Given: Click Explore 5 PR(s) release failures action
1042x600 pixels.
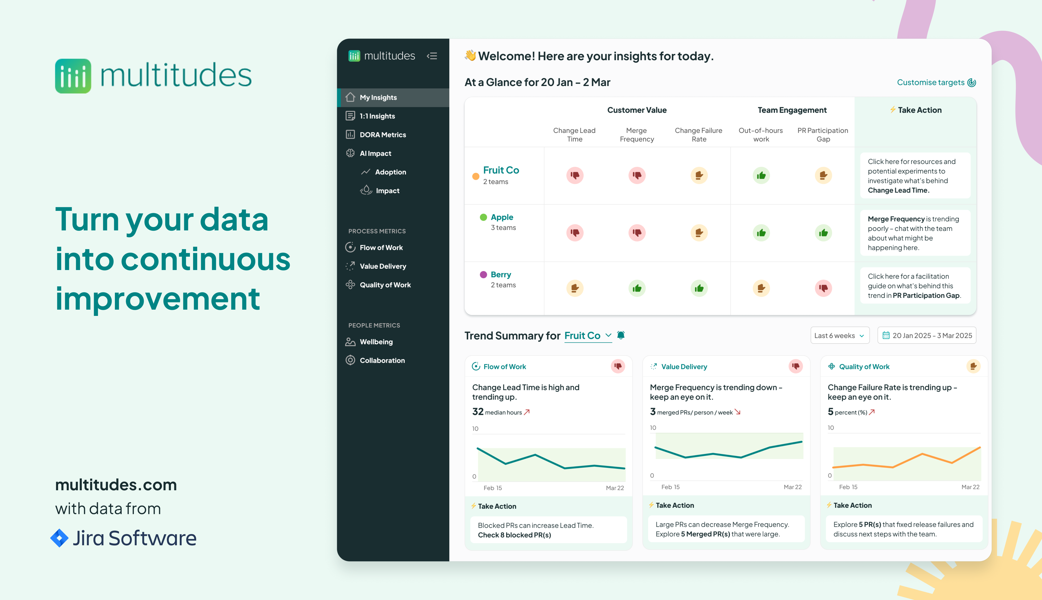Looking at the screenshot, I should (x=903, y=530).
